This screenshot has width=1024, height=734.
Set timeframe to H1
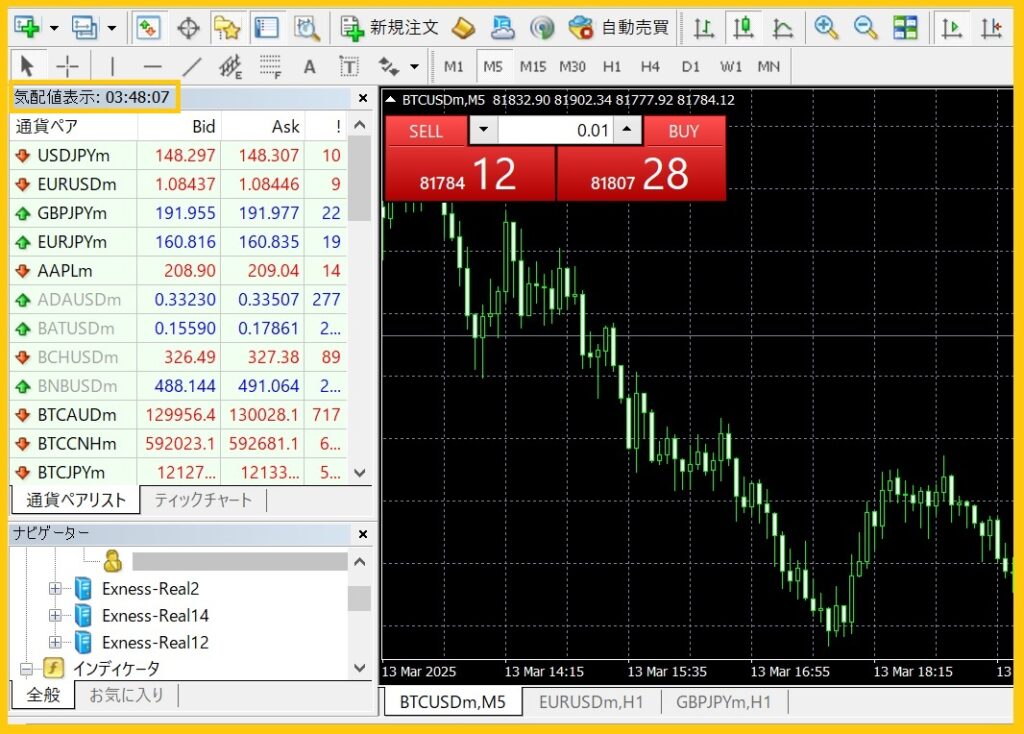(612, 67)
